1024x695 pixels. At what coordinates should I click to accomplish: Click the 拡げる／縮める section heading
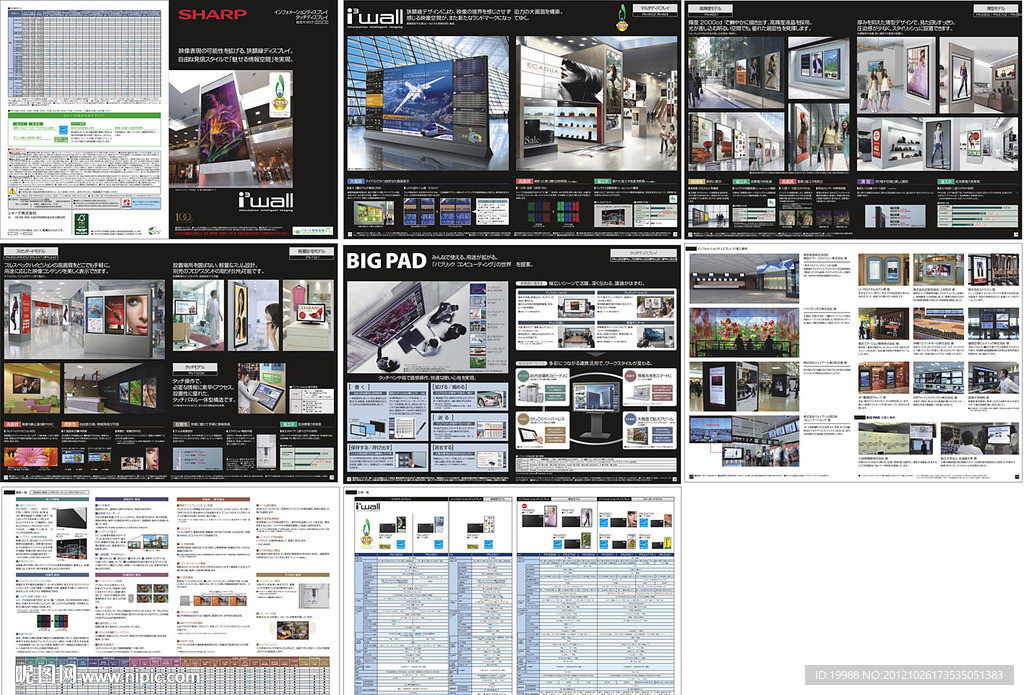coord(452,387)
